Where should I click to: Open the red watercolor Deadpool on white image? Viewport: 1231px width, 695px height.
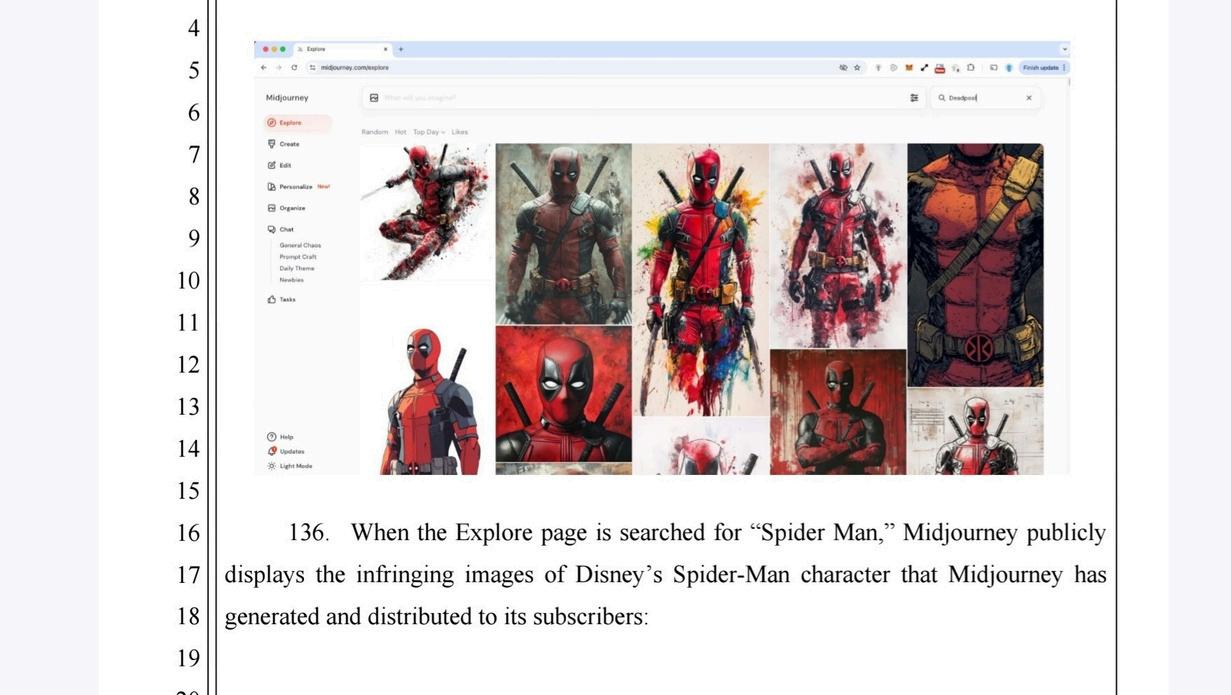point(838,245)
